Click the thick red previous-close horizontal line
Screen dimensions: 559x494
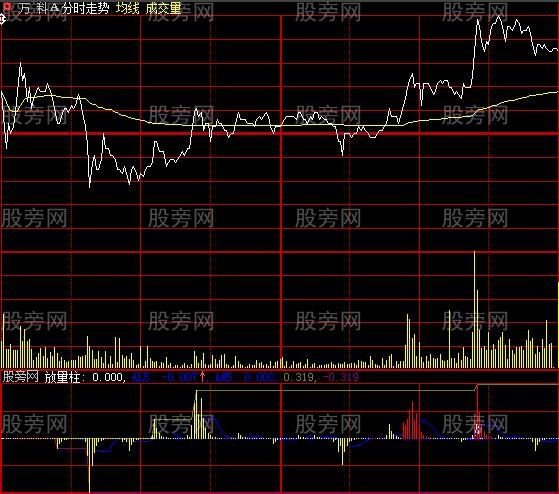tap(280, 134)
